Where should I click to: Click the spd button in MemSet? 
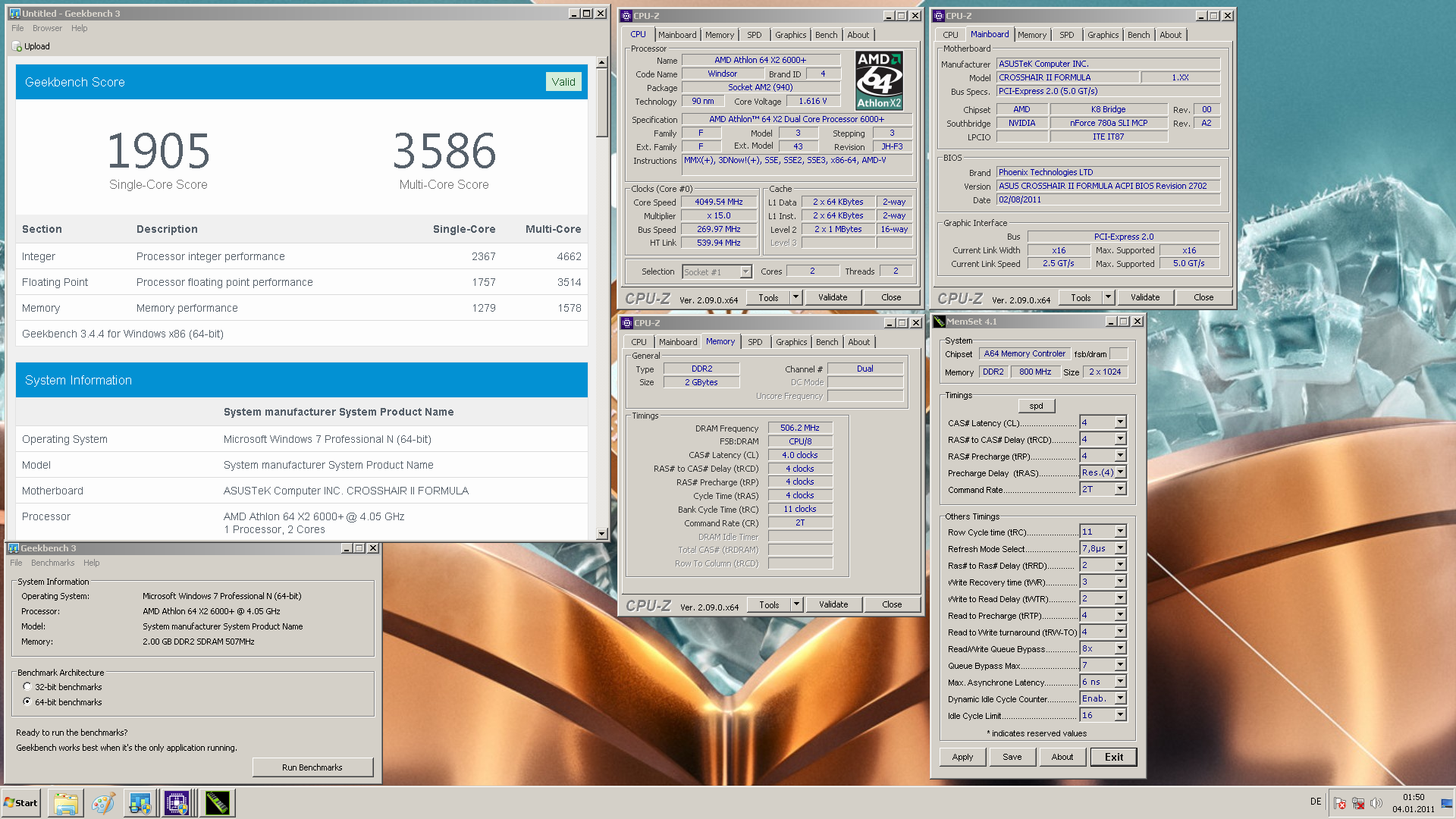coord(1036,406)
